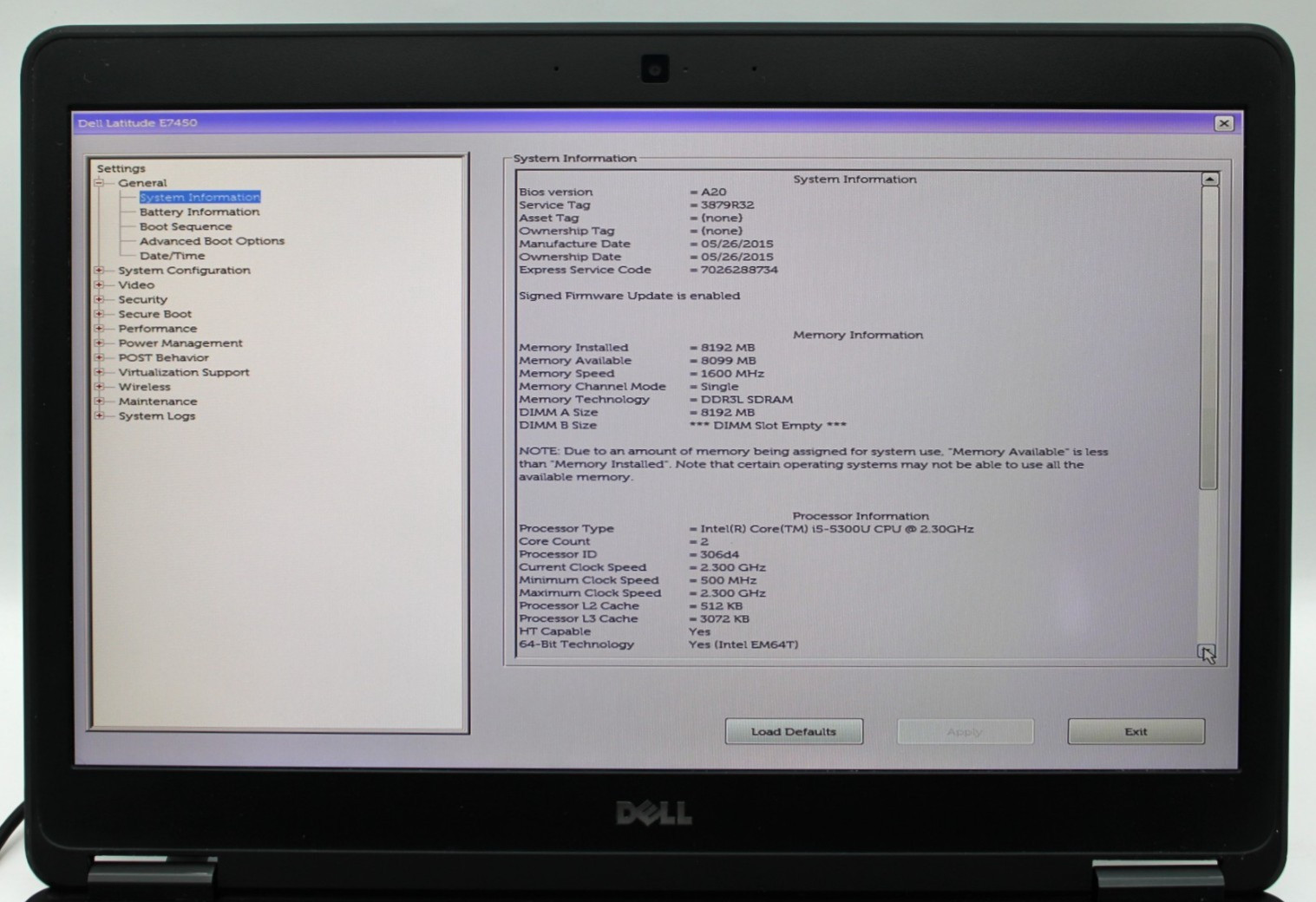Click Express Service Code value 7026288734
The width and height of the screenshot is (1316, 902).
(739, 271)
